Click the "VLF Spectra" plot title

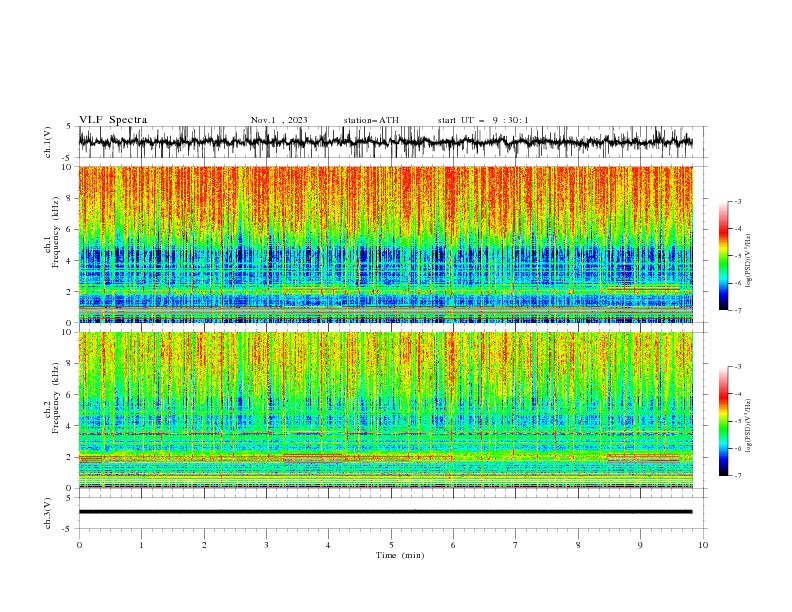click(113, 120)
